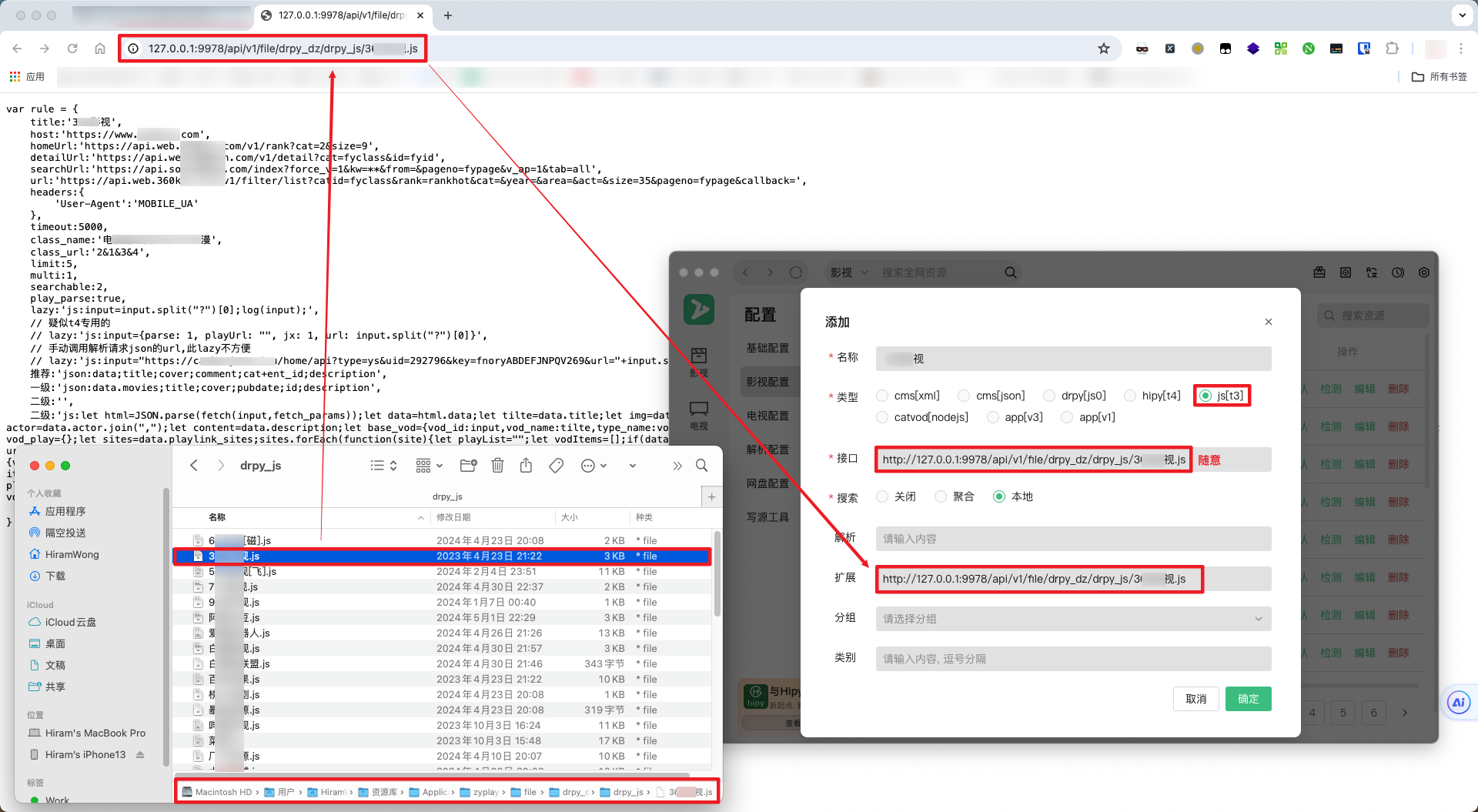Open 写源工具 tab in settings sidebar
1478x812 pixels.
[x=767, y=517]
